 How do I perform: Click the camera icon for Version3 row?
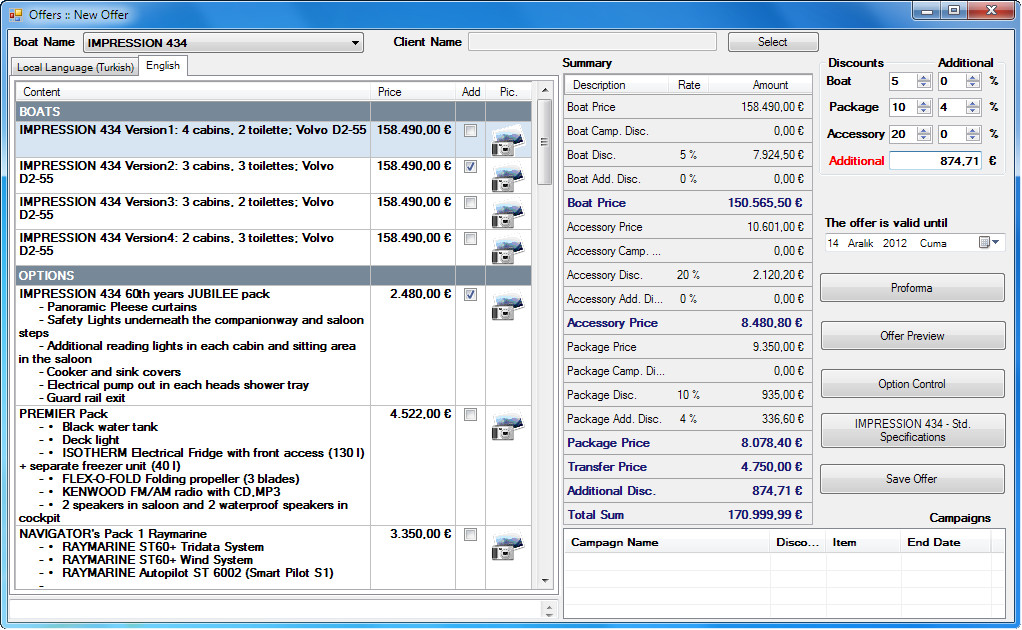[507, 210]
